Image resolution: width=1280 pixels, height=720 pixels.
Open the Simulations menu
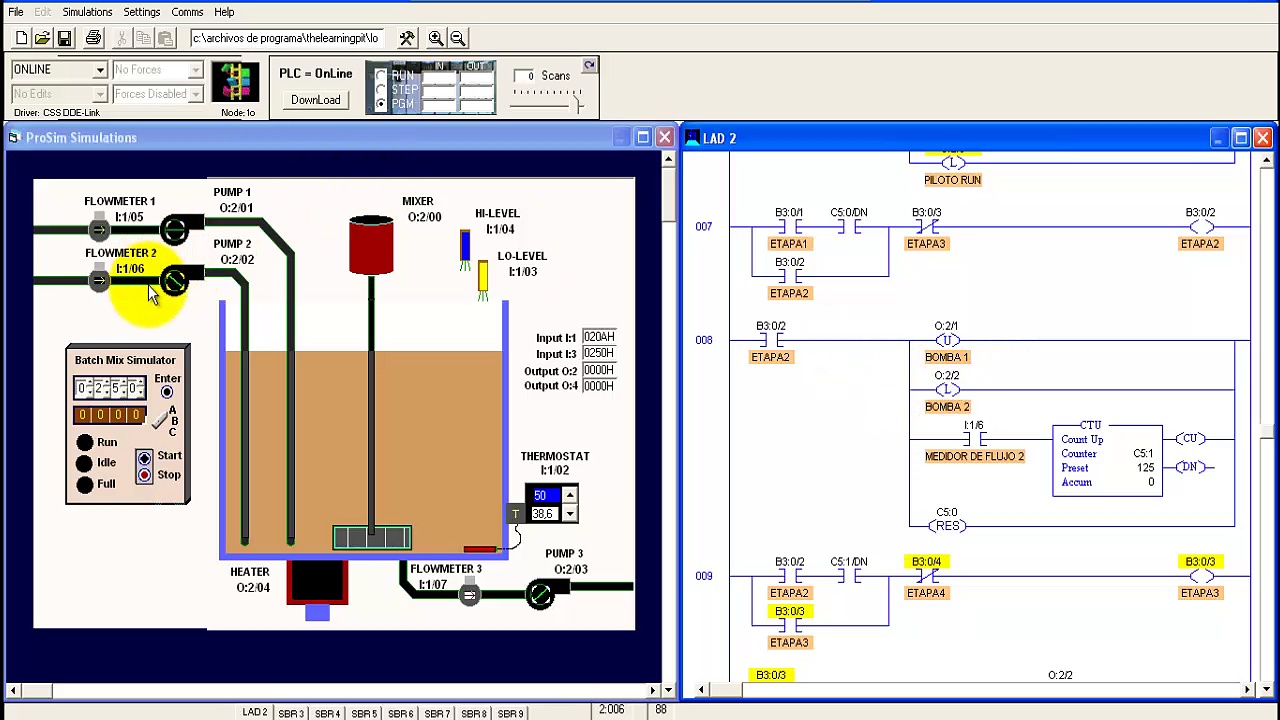(87, 12)
